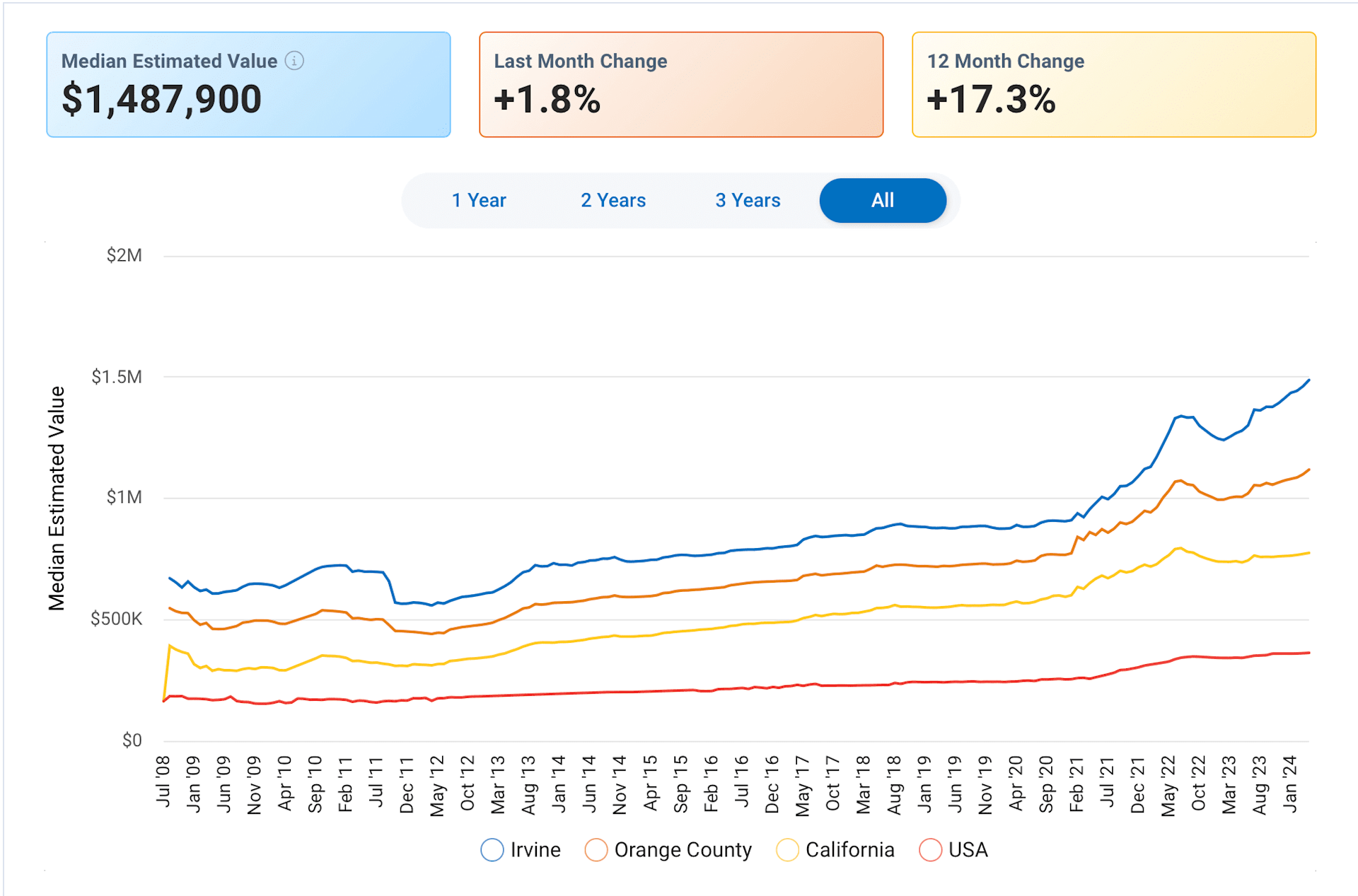Image resolution: width=1358 pixels, height=896 pixels.
Task: Click the Median Estimated Value card
Action: (x=248, y=85)
